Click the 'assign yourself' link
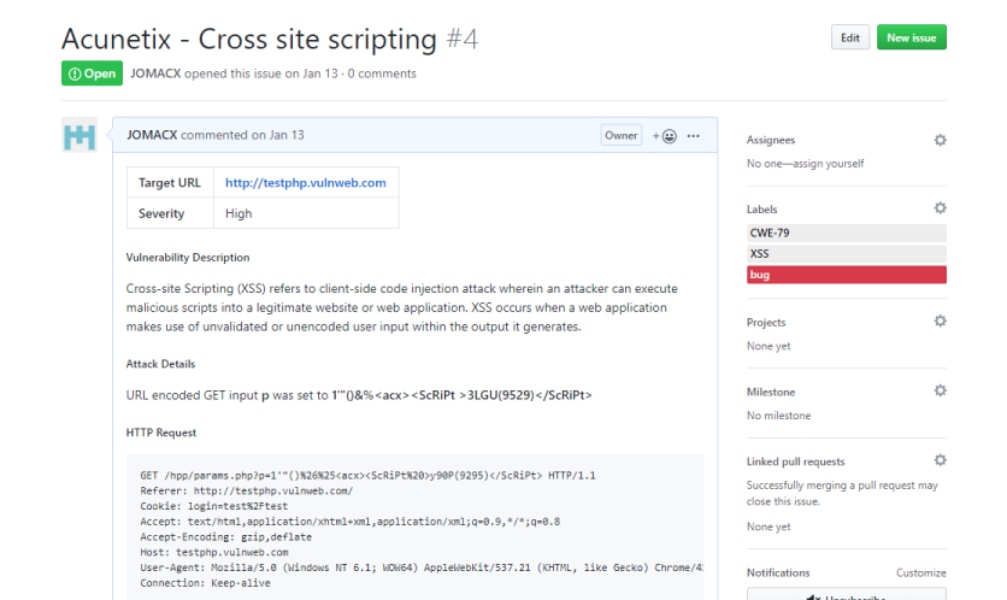 click(828, 164)
